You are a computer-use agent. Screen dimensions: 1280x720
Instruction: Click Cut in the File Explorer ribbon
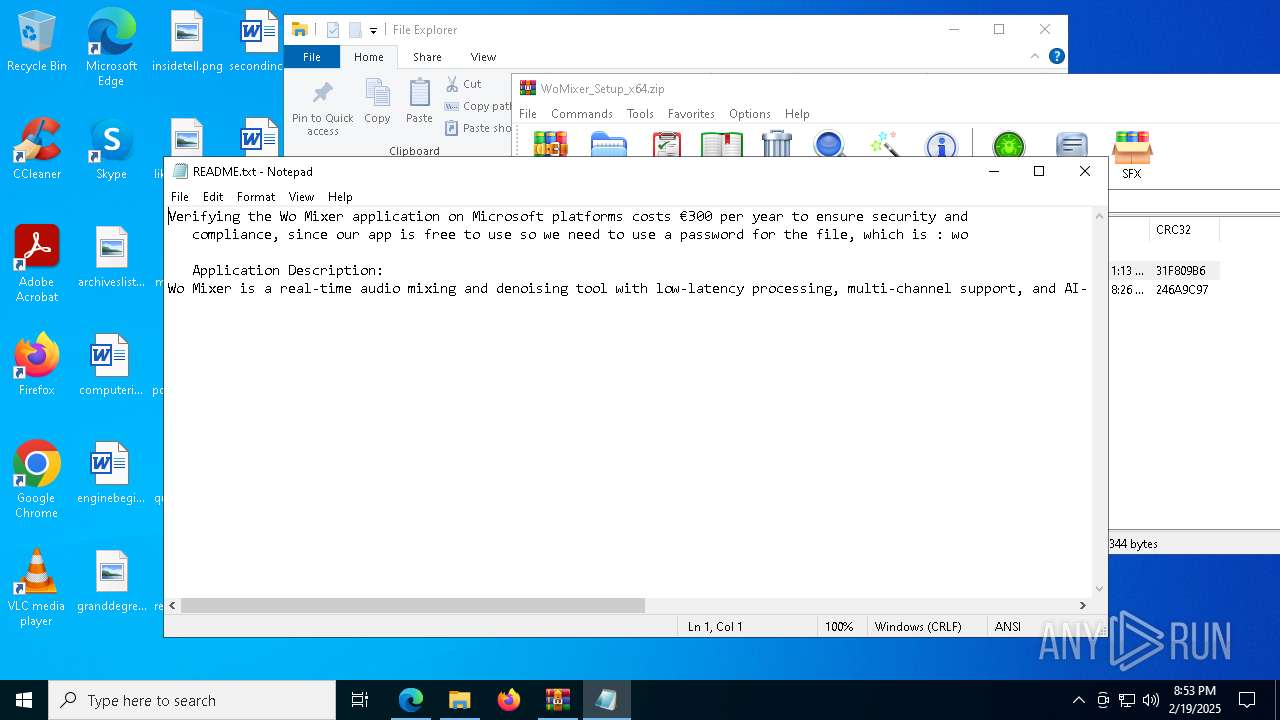coord(464,84)
